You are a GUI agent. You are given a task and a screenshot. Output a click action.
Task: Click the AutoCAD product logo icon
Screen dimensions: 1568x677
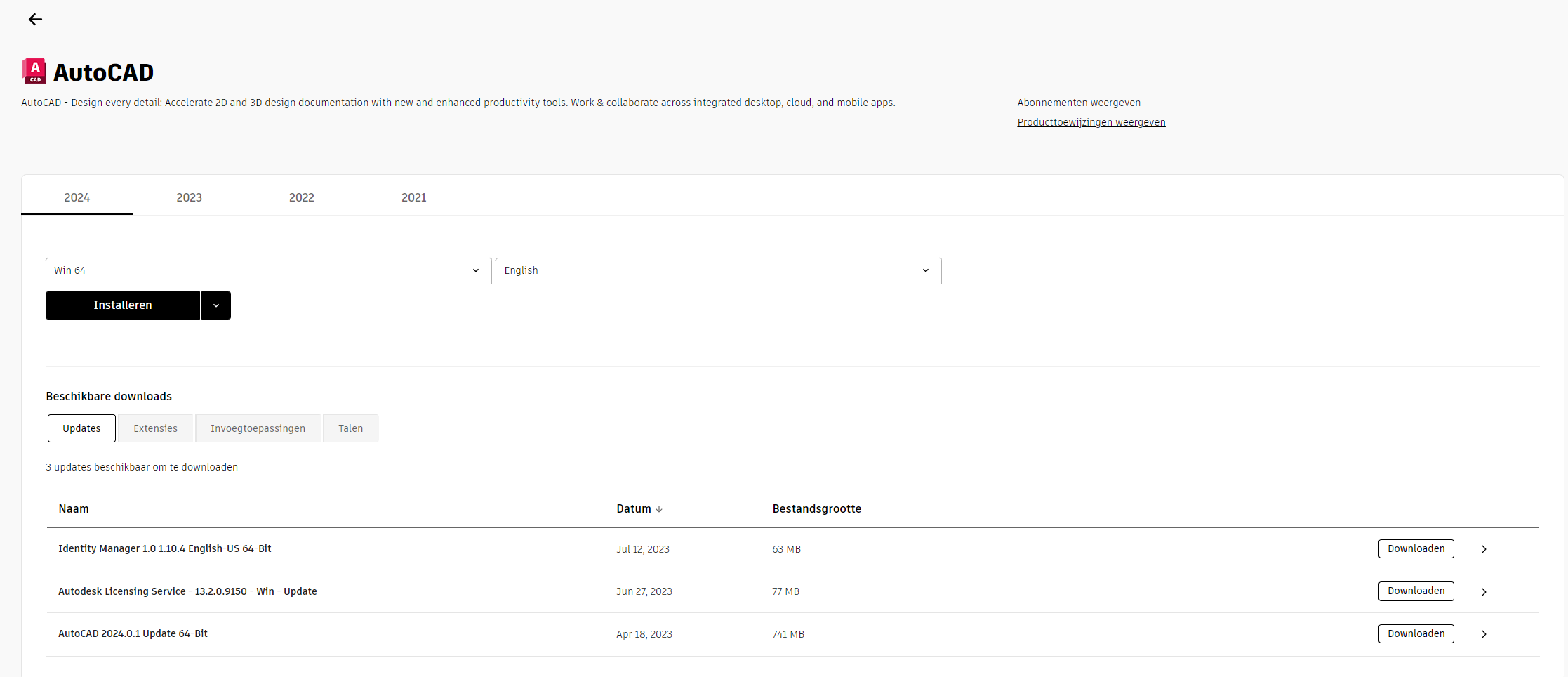click(34, 71)
